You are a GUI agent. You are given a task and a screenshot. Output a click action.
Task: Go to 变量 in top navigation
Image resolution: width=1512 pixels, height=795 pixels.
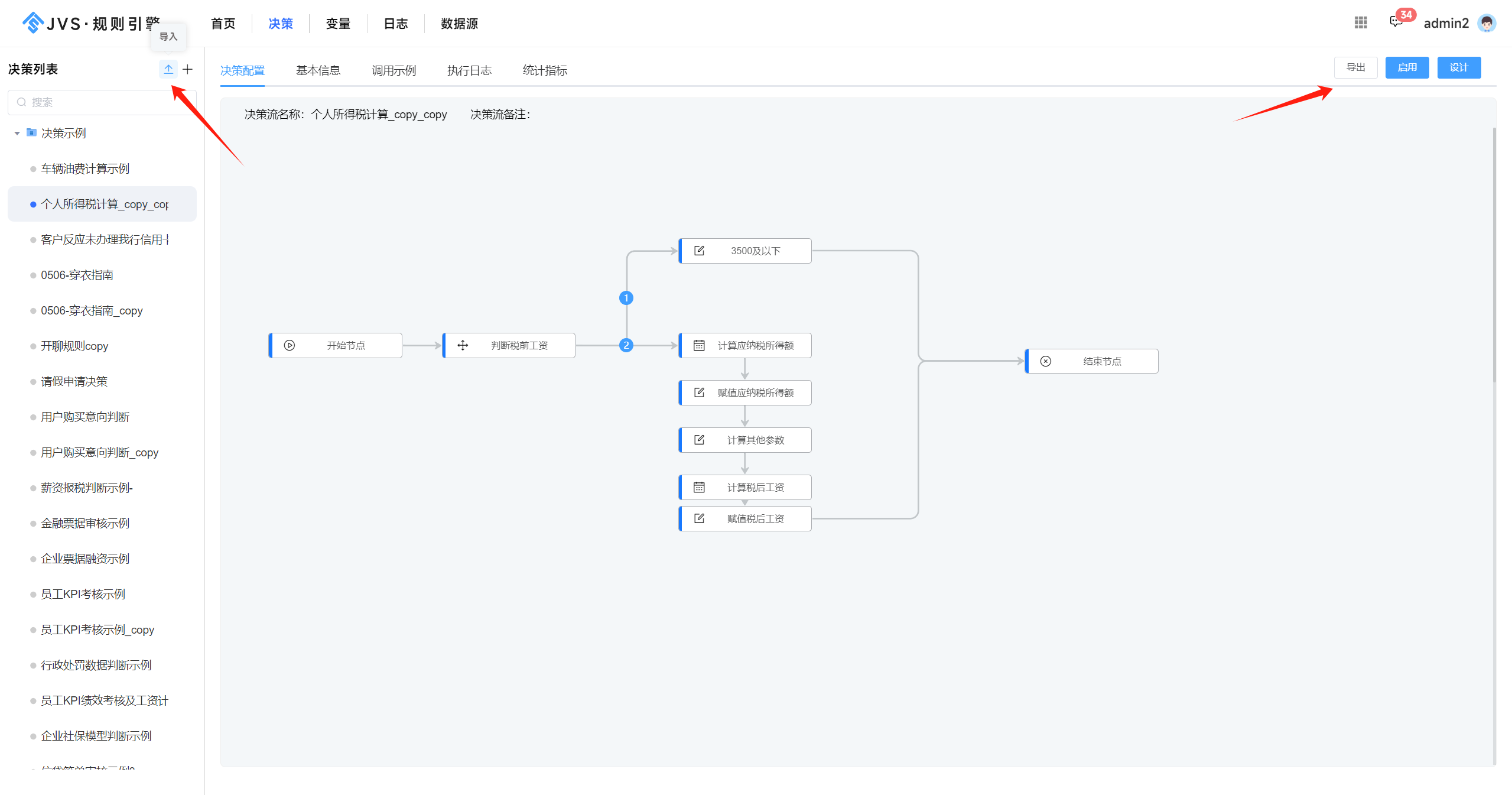tap(338, 24)
